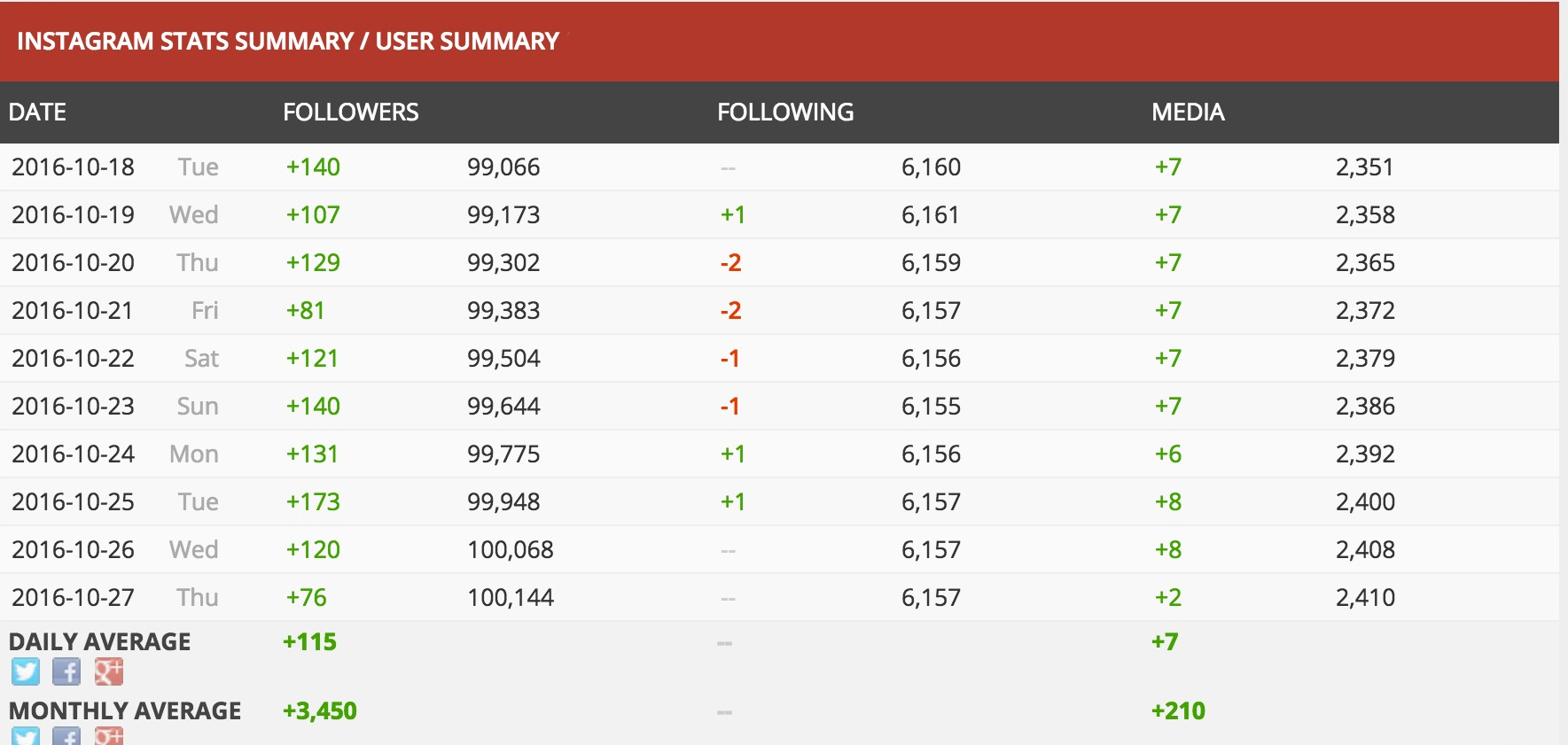Image resolution: width=1568 pixels, height=745 pixels.
Task: Click the DATE column header
Action: pyautogui.click(x=38, y=113)
